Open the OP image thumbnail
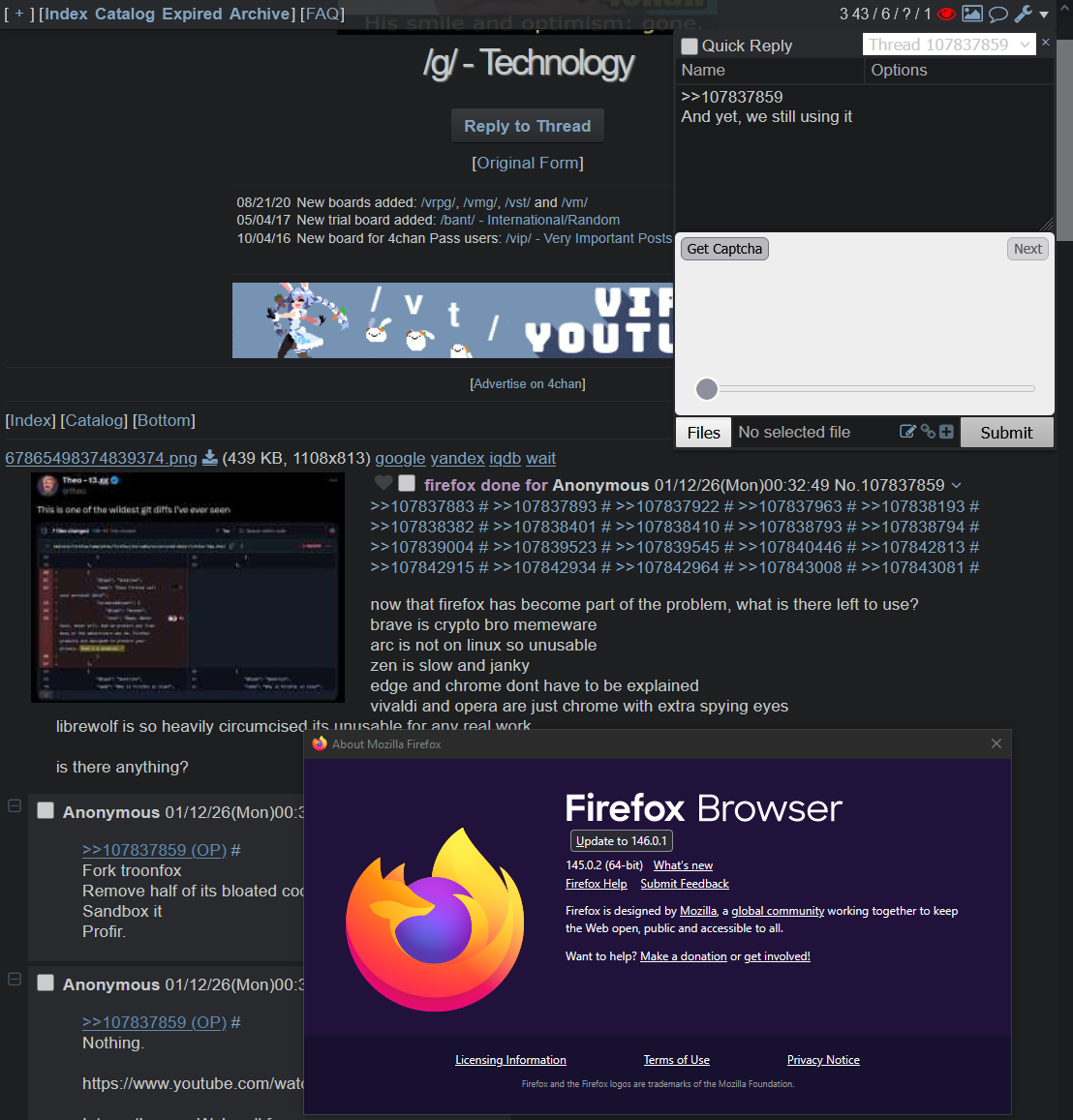The height and width of the screenshot is (1120, 1073). coord(188,588)
